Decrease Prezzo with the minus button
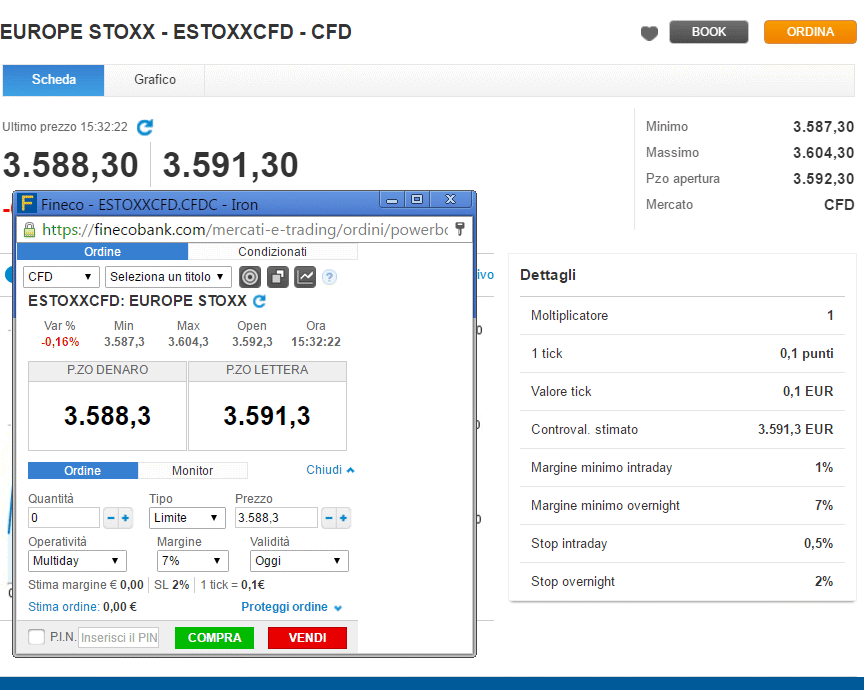Image resolution: width=864 pixels, height=690 pixels. pyautogui.click(x=329, y=518)
